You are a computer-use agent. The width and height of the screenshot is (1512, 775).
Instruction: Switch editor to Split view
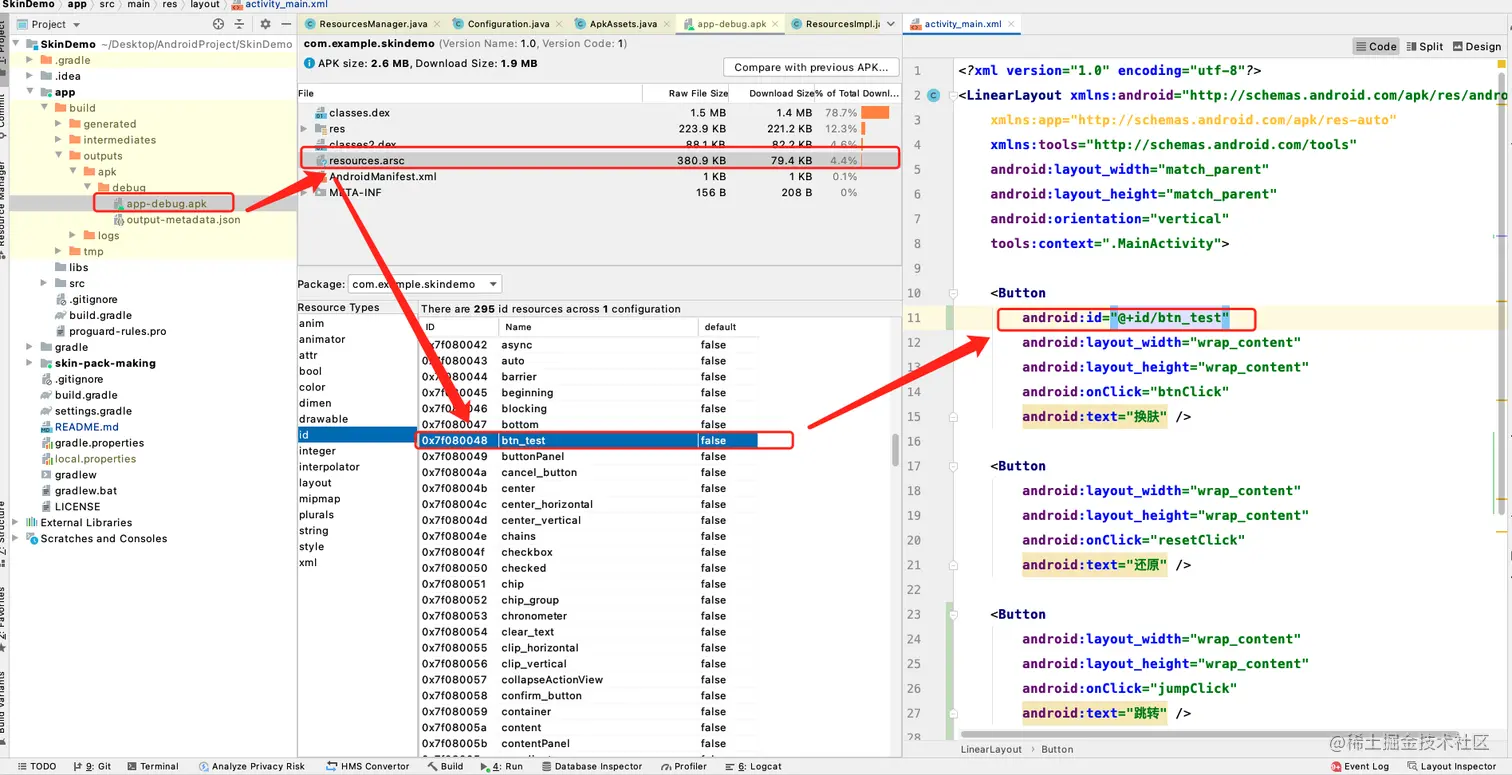1424,46
